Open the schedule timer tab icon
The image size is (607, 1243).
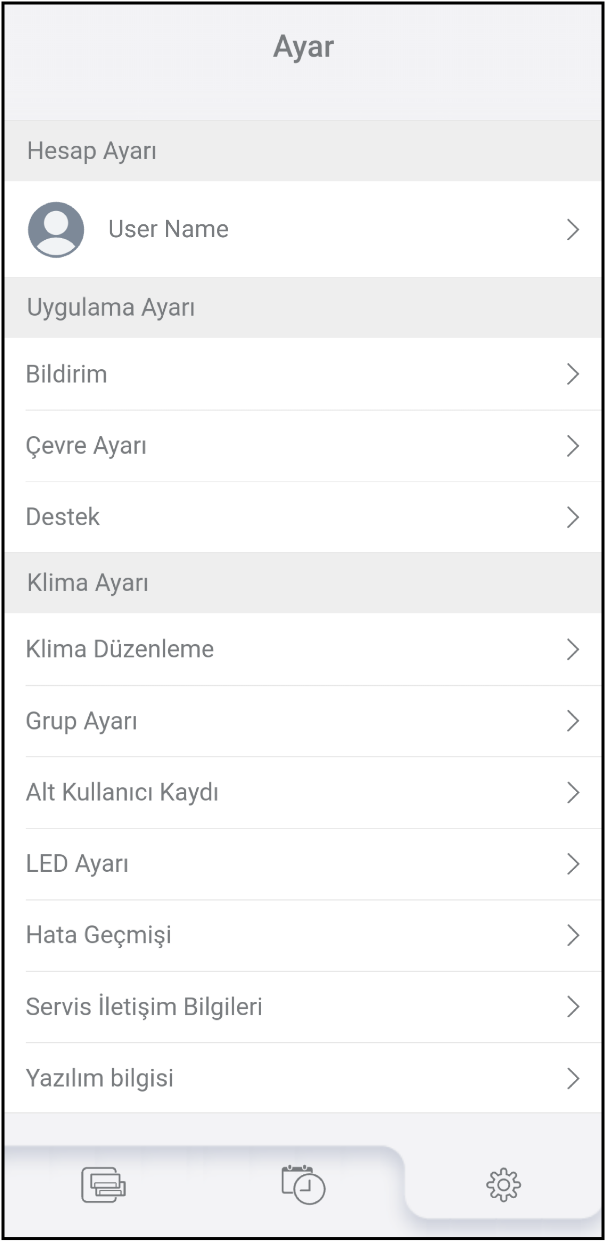tap(303, 1185)
